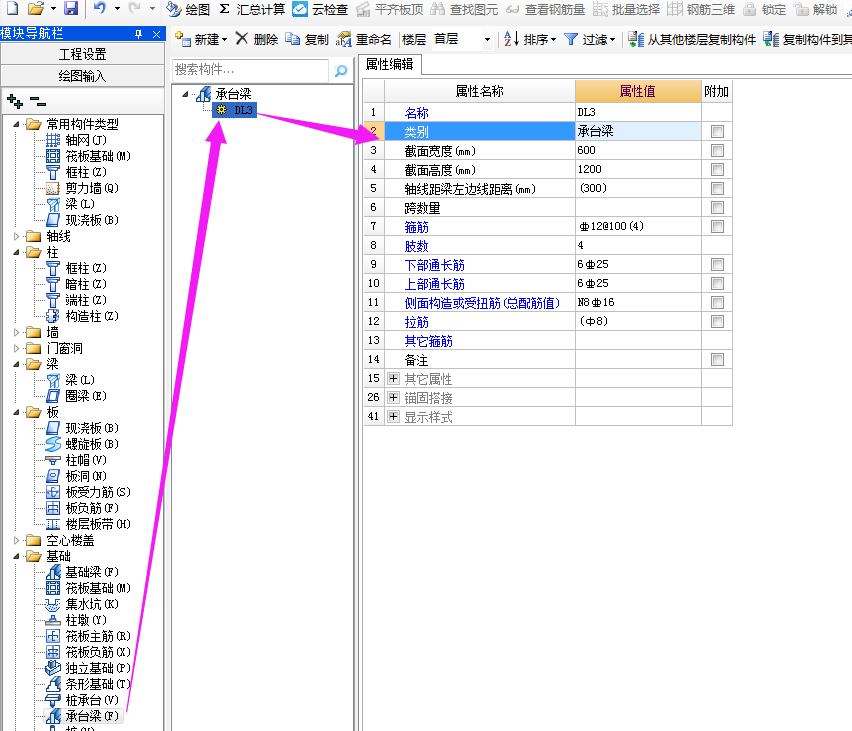
Task: Toggle 附加 checkbox for 跨数量
Action: (x=717, y=207)
